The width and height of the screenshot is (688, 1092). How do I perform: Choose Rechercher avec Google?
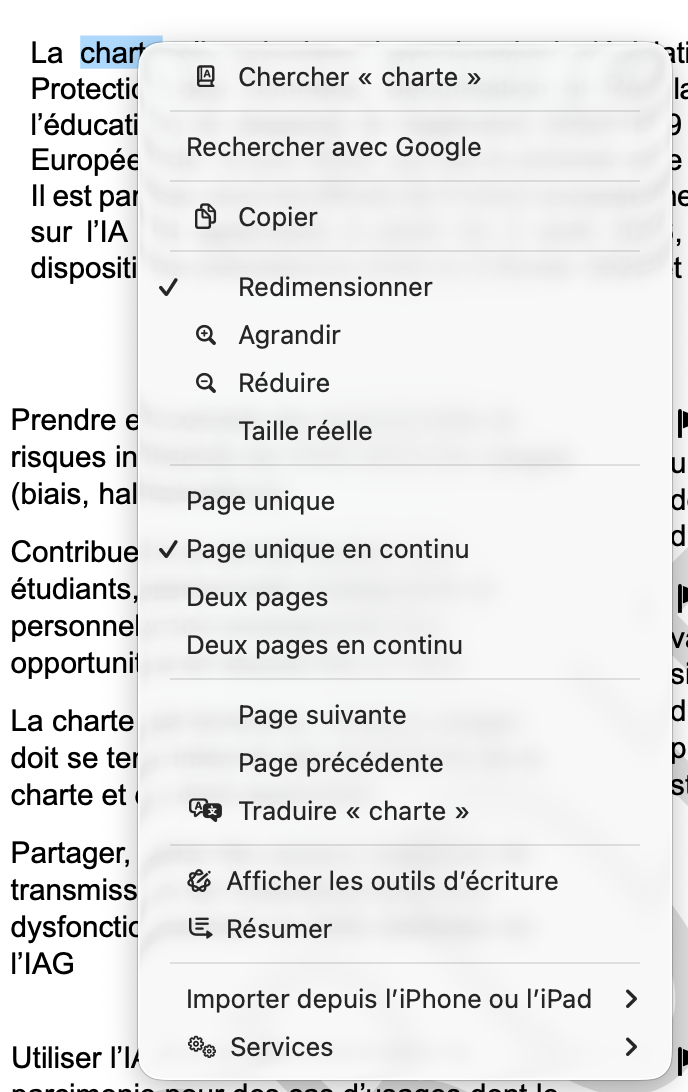pyautogui.click(x=334, y=147)
